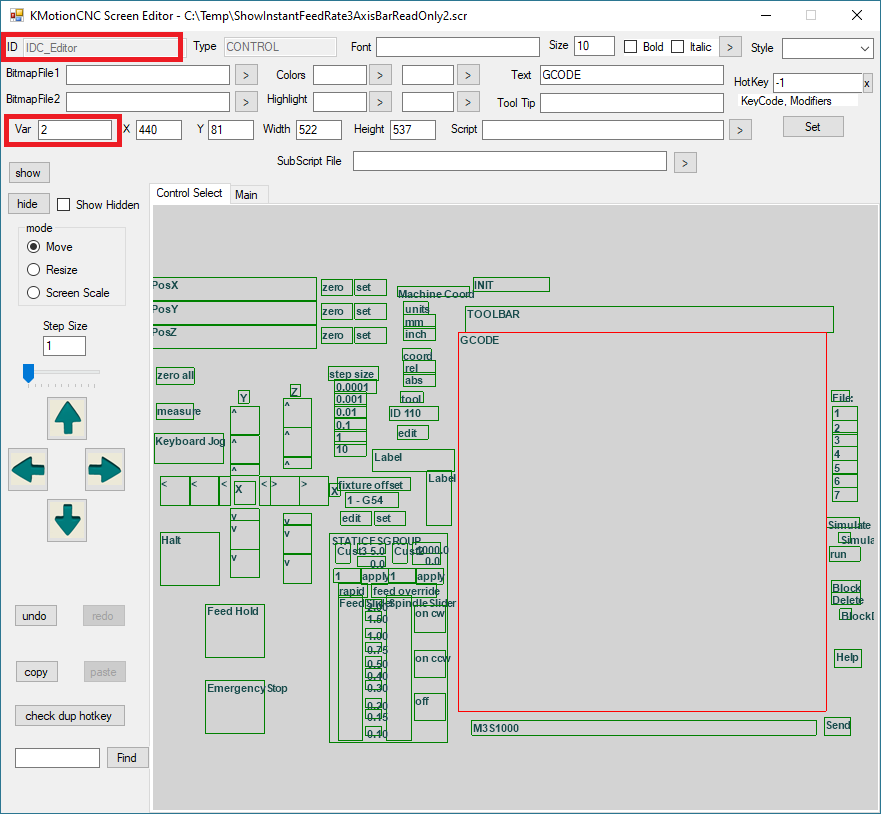Viewport: 881px width, 814px height.
Task: Switch to the Main tab
Action: (246, 195)
